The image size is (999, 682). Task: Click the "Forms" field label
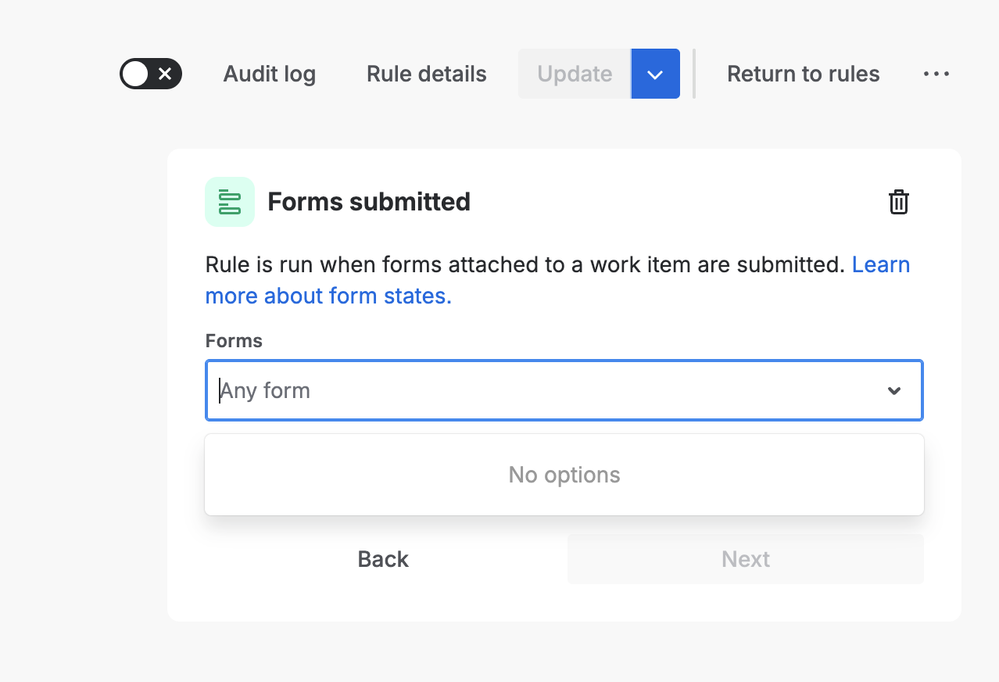click(234, 341)
